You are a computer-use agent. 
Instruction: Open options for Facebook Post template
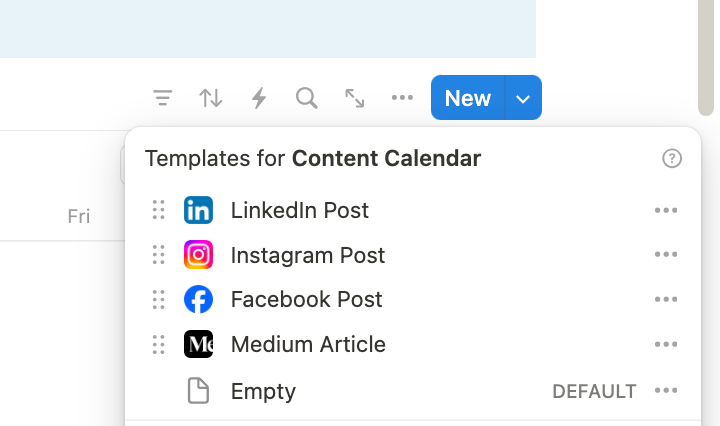coord(666,300)
